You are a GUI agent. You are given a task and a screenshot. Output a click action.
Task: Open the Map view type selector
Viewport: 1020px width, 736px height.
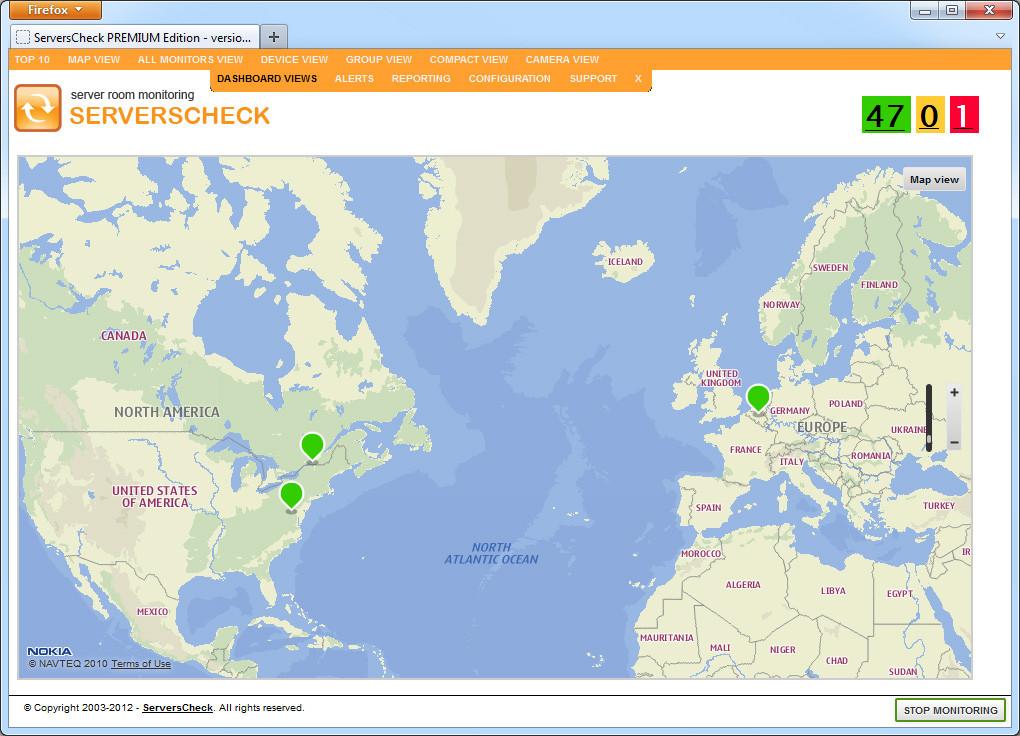[934, 180]
